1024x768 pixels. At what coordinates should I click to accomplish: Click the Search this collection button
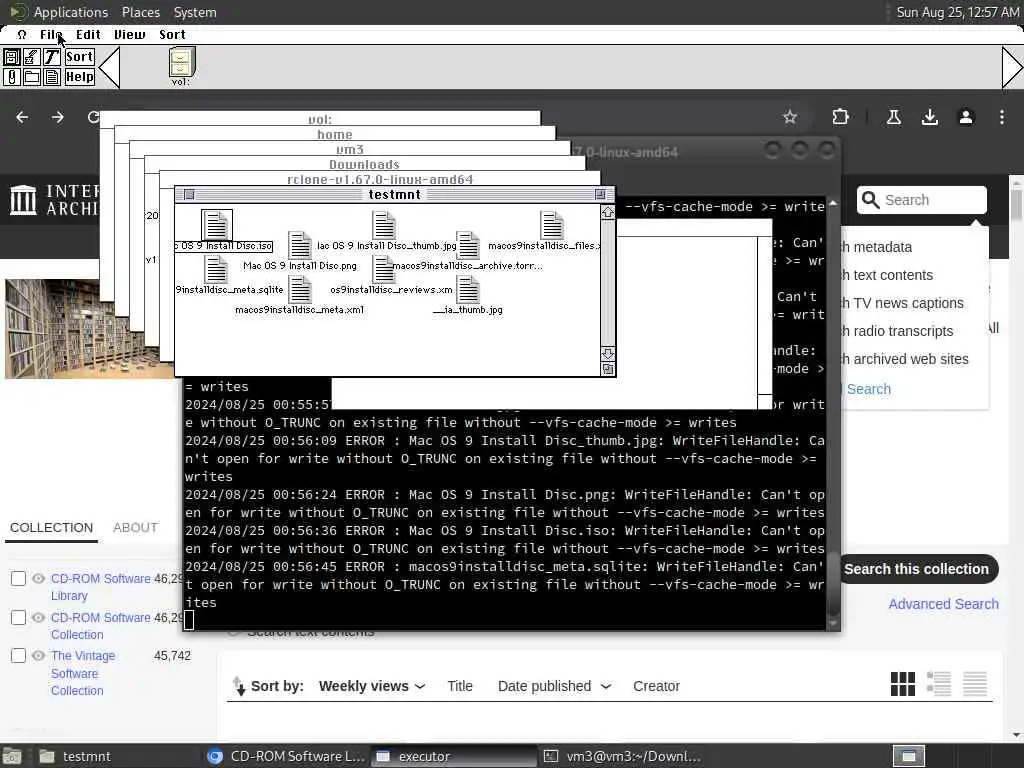click(916, 569)
